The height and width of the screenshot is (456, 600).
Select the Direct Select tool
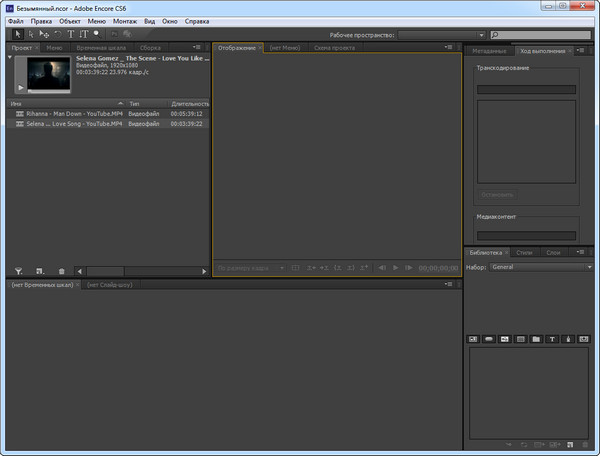31,34
